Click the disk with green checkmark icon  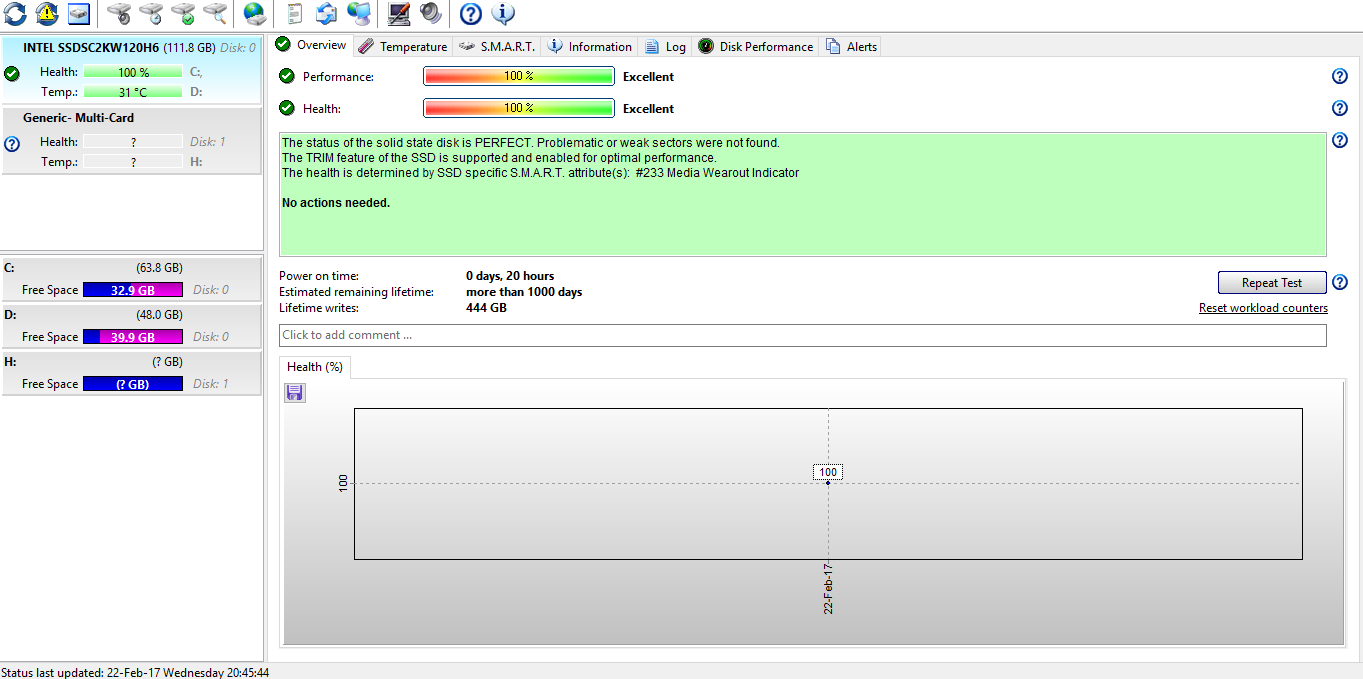pyautogui.click(x=183, y=14)
